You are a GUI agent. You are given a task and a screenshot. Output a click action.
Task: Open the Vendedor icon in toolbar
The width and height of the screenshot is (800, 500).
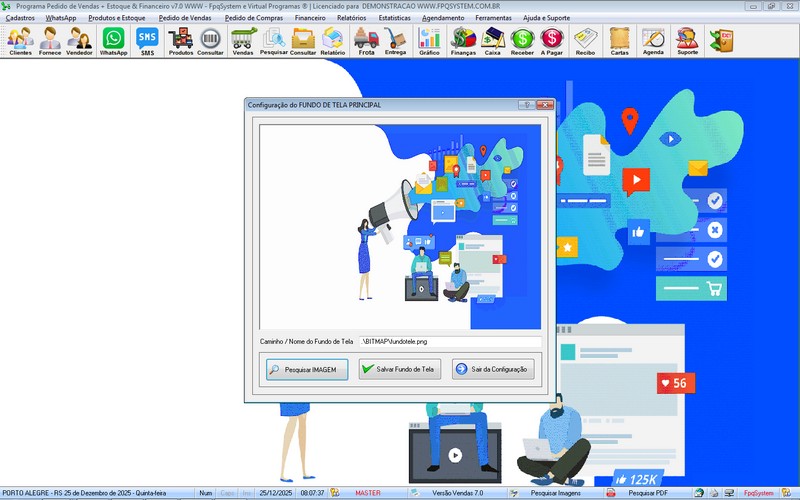80,41
